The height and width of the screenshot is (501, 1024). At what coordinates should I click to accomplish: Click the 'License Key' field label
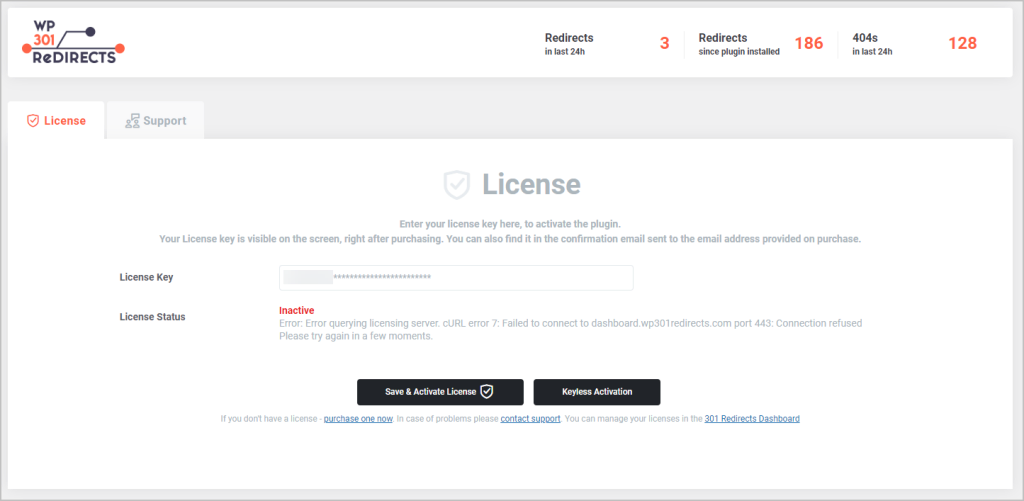tap(146, 277)
